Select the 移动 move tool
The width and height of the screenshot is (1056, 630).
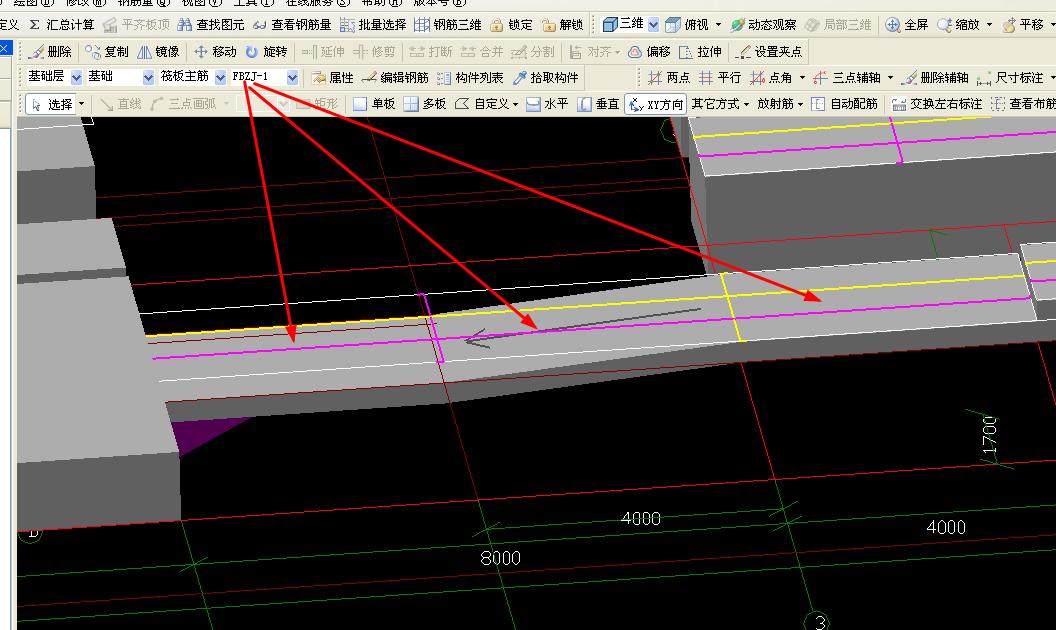pos(216,52)
